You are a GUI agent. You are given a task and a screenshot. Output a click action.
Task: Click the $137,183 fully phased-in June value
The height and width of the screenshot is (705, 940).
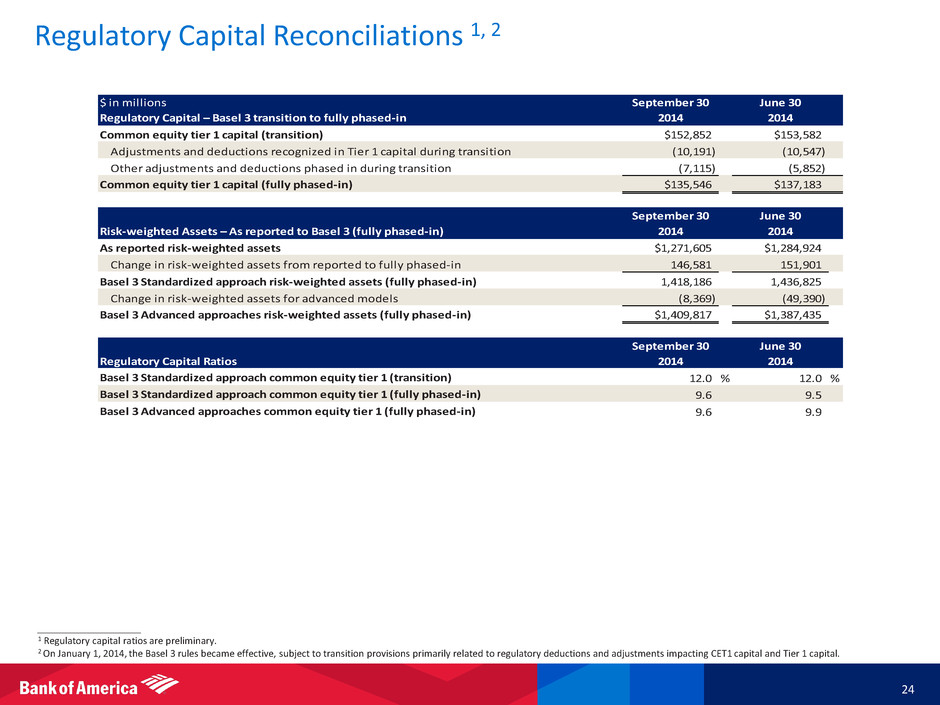pos(804,185)
